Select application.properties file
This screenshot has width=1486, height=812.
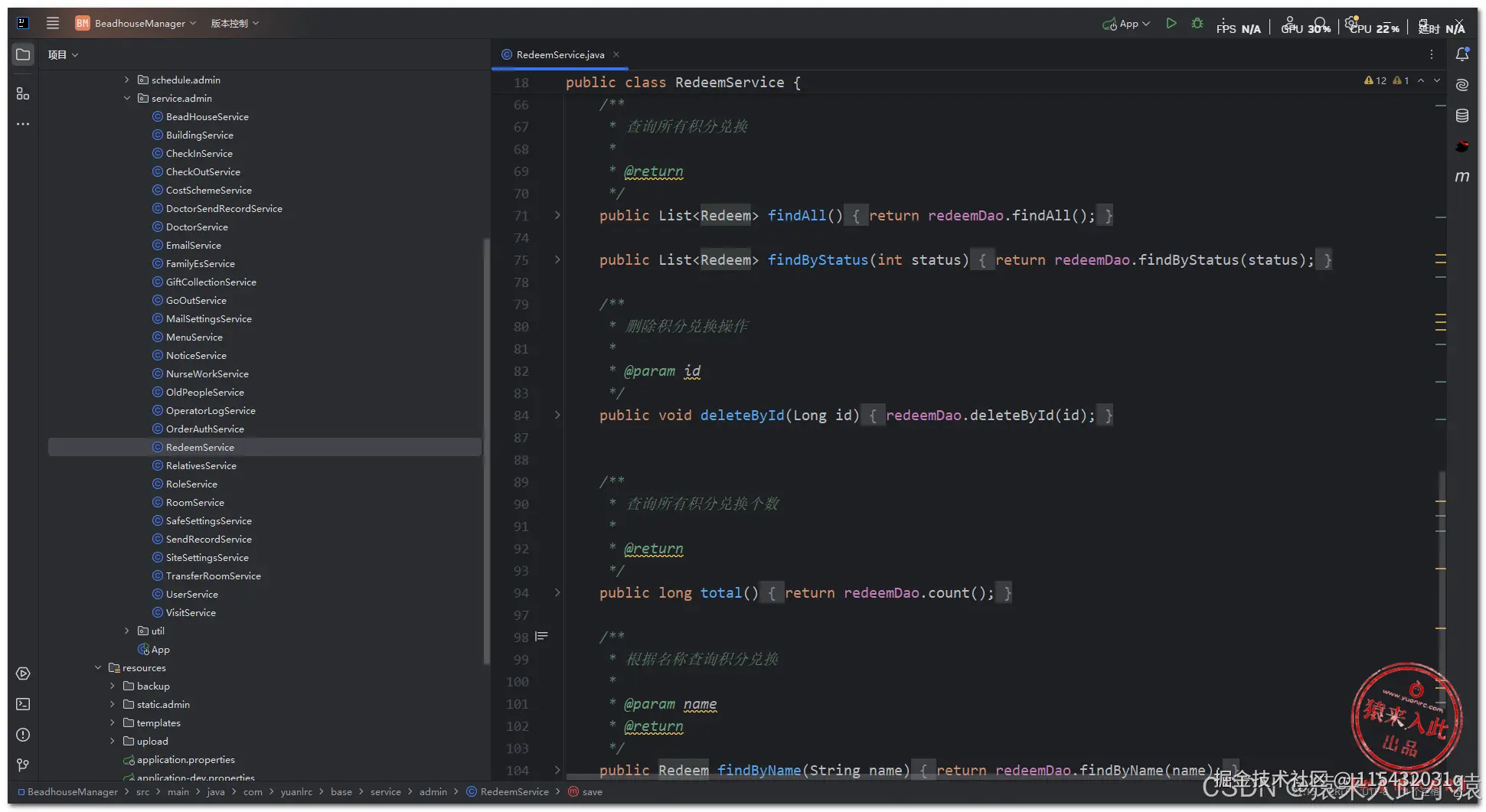(179, 759)
